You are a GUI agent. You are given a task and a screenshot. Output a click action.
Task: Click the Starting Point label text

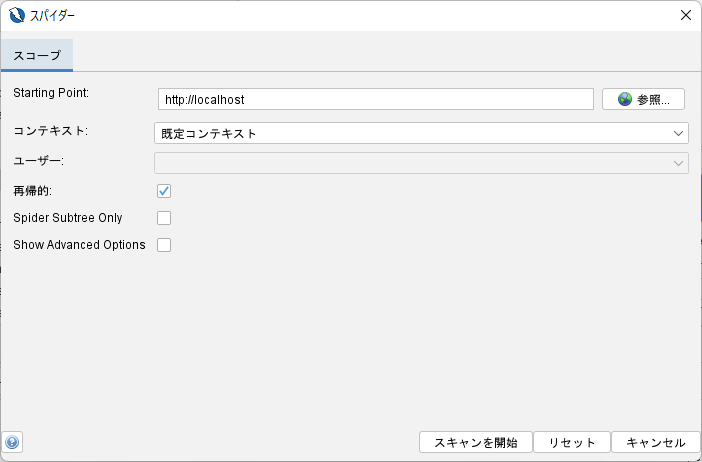pos(51,93)
